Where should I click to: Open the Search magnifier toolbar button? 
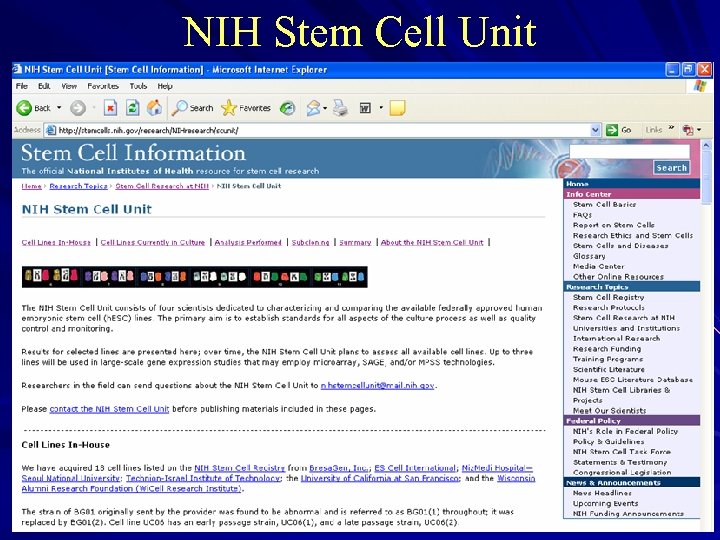(x=193, y=108)
